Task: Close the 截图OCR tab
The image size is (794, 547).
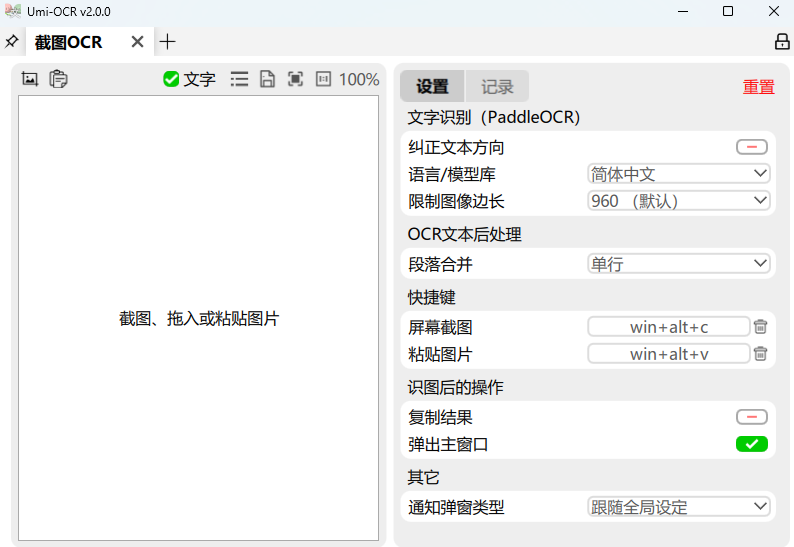Action: [x=137, y=42]
